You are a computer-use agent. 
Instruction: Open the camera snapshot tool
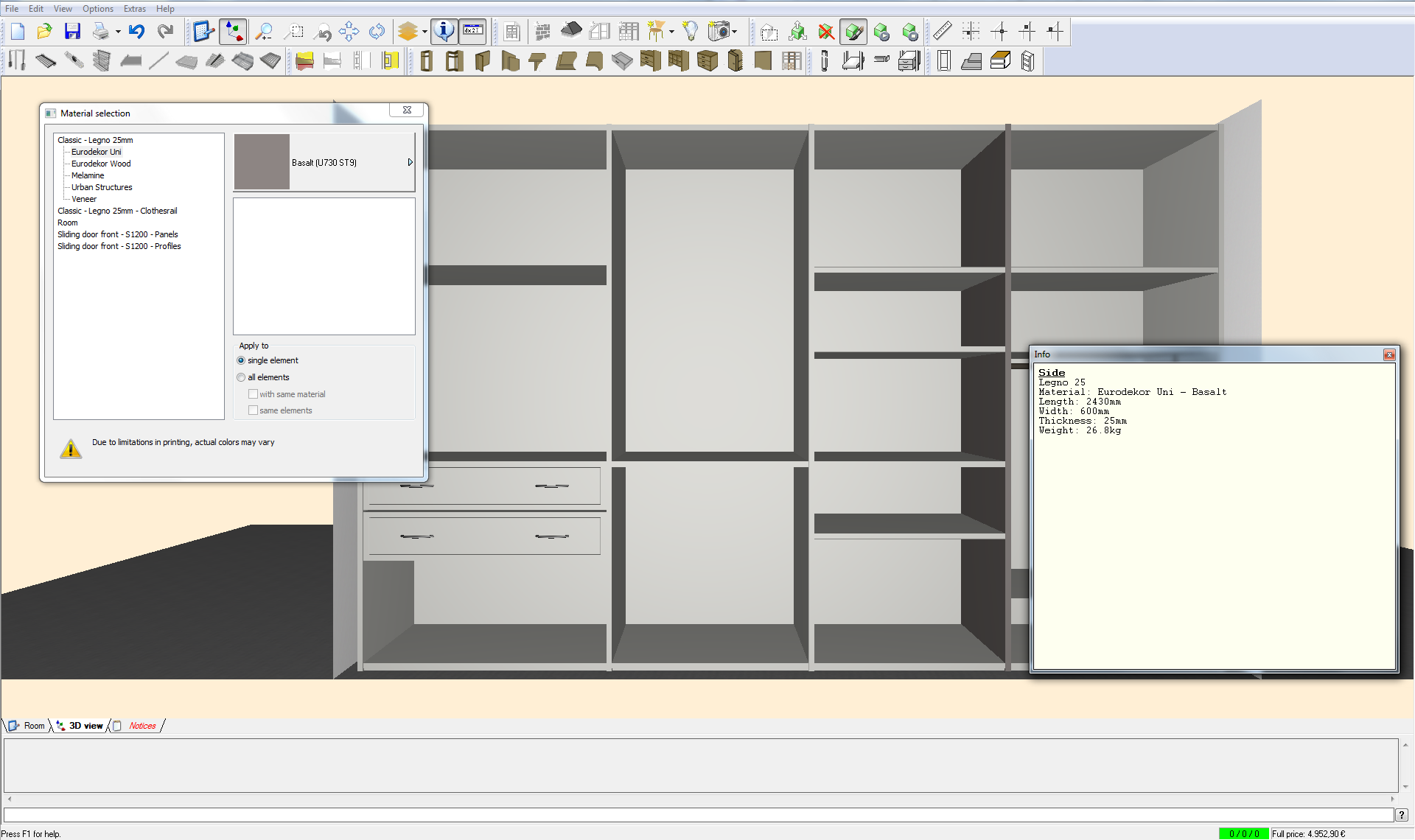pyautogui.click(x=718, y=32)
